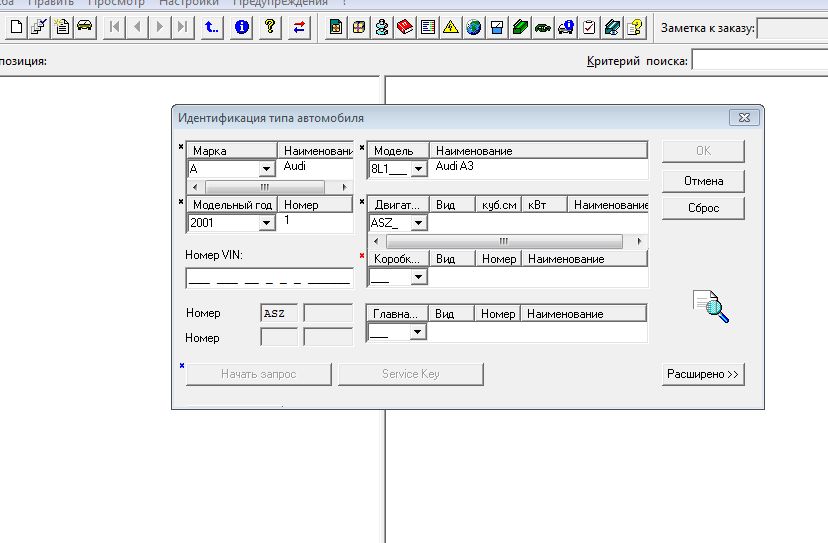Screen dimensions: 828x543
Task: Click the yellow warning triangle icon
Action: point(451,27)
